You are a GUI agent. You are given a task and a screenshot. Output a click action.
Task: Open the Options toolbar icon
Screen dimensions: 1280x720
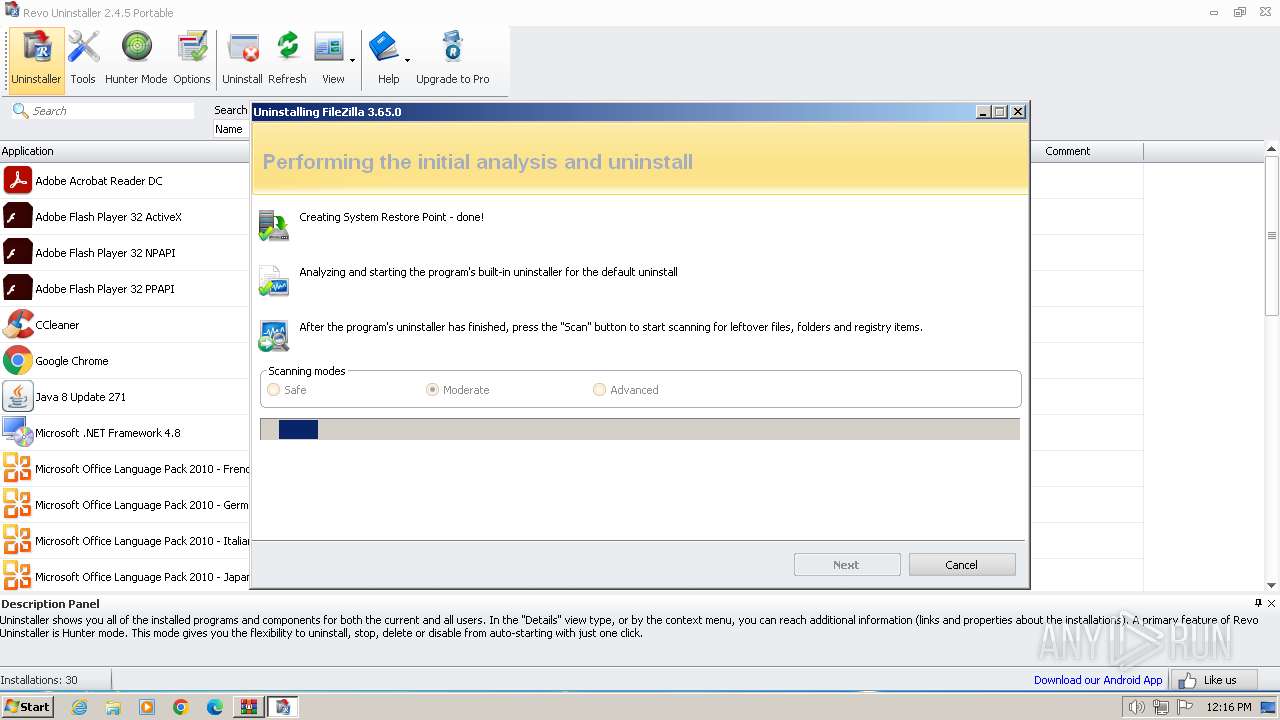191,59
